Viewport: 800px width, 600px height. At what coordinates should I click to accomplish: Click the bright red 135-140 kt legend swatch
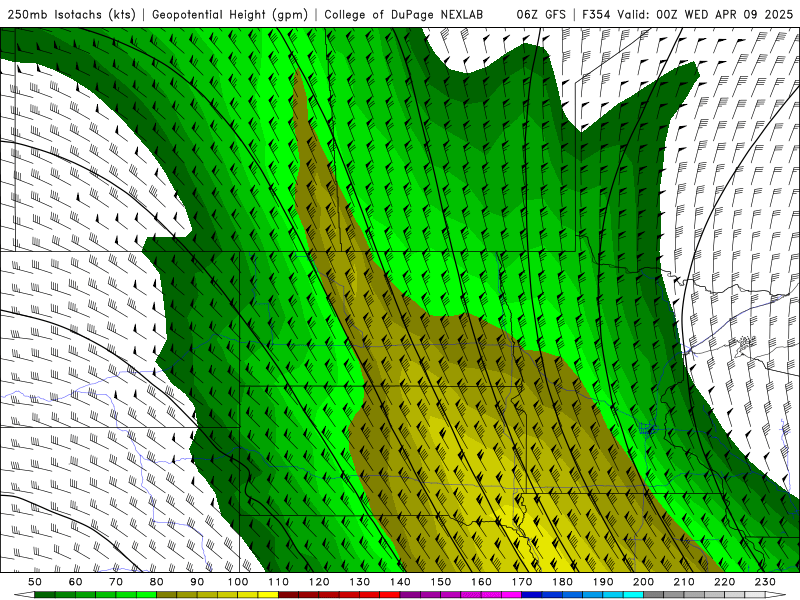(x=390, y=595)
